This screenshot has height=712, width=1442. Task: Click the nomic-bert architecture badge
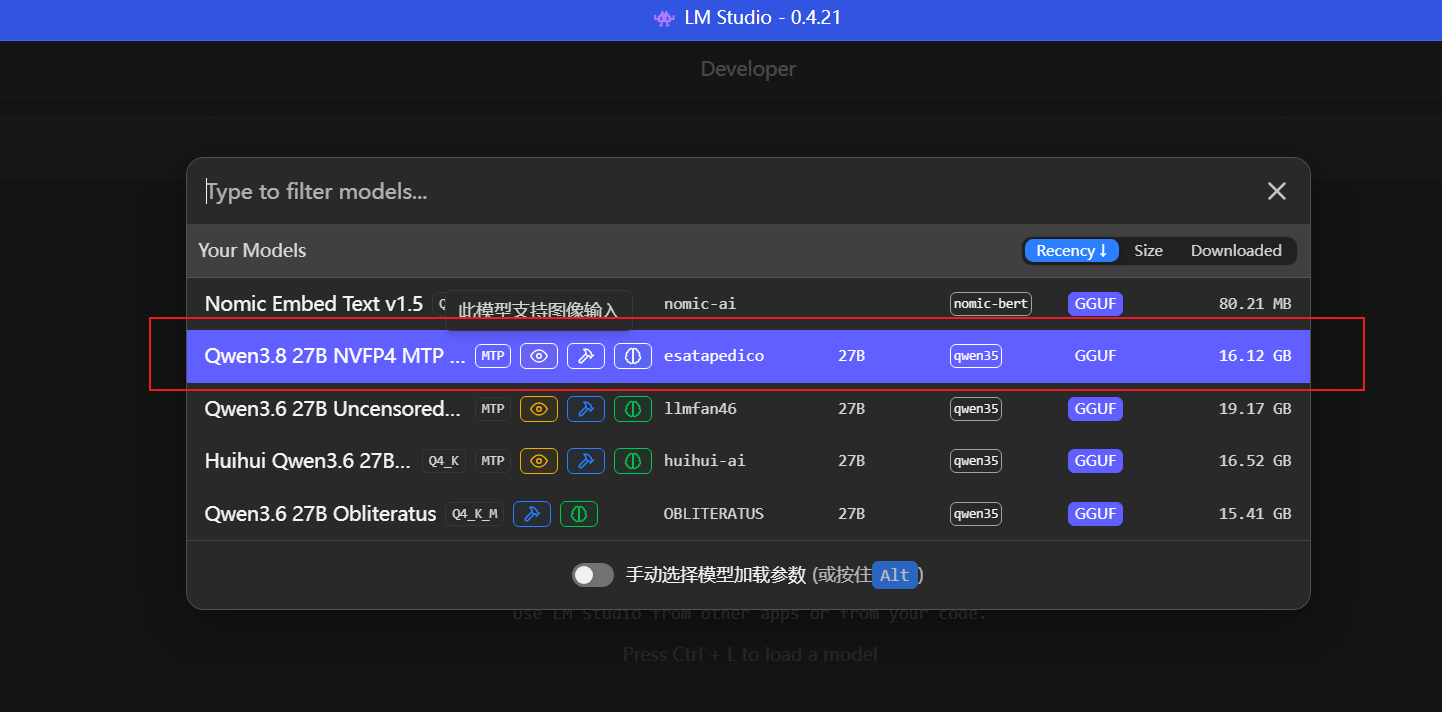[x=990, y=303]
